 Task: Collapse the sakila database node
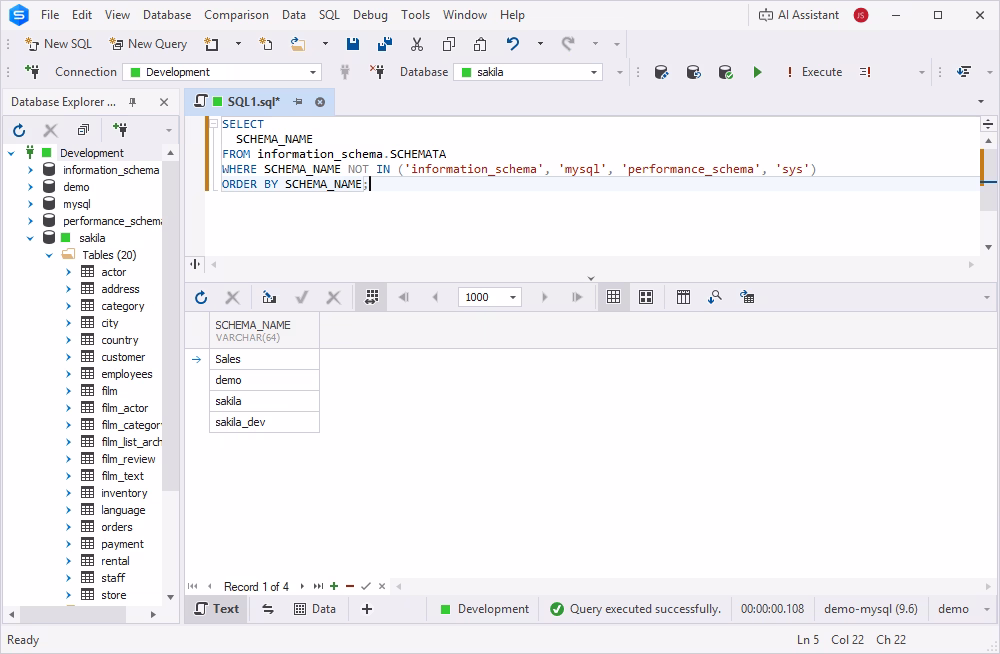point(30,238)
